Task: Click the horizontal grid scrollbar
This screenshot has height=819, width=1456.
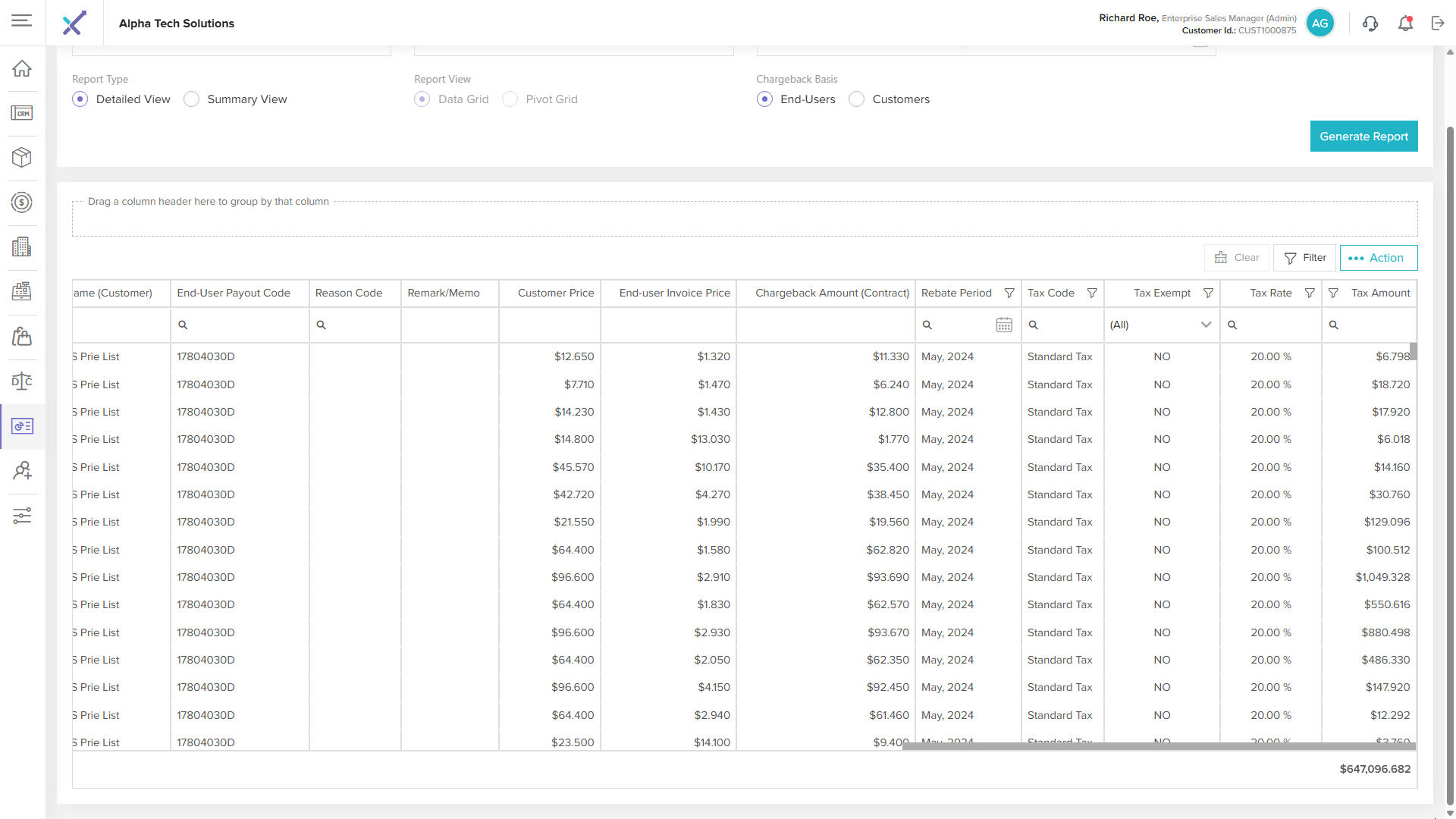Action: 1158,747
